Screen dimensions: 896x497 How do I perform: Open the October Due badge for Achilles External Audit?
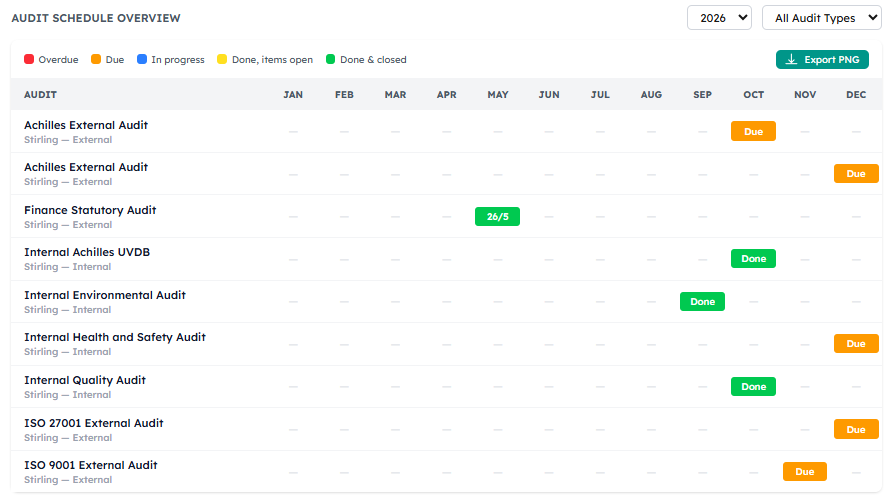coord(753,131)
